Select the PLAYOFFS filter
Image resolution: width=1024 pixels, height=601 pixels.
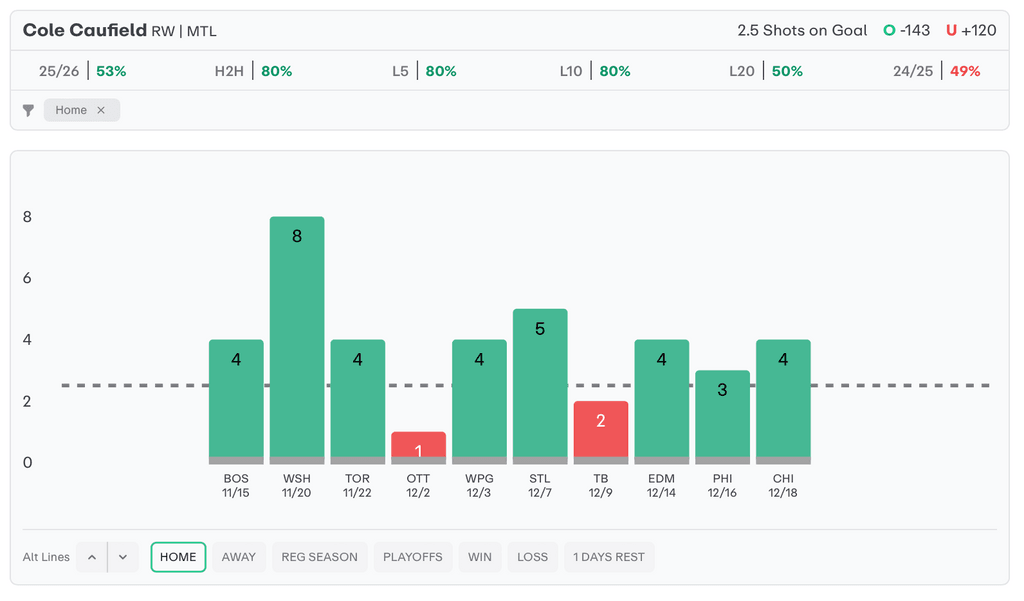tap(413, 557)
